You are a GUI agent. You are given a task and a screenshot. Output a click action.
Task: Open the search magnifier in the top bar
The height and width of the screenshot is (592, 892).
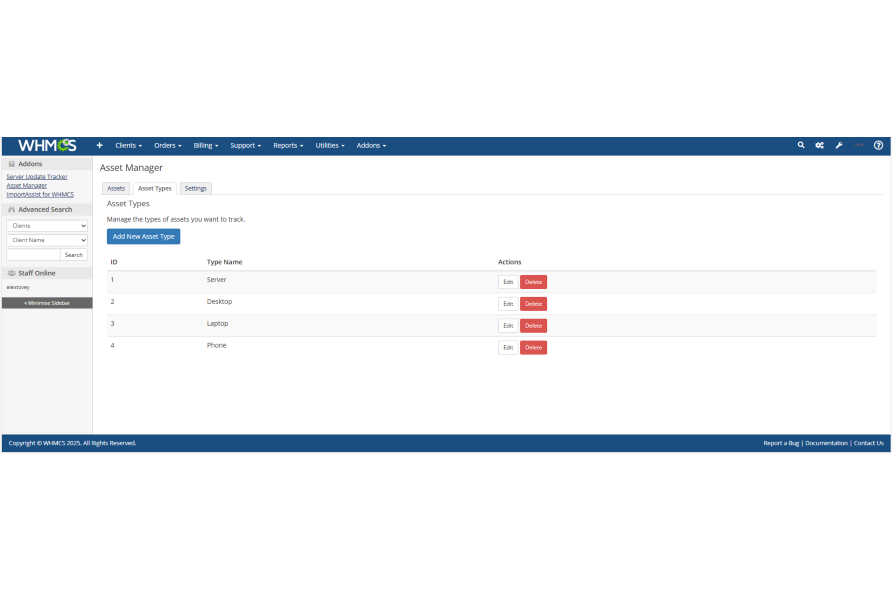(x=801, y=146)
